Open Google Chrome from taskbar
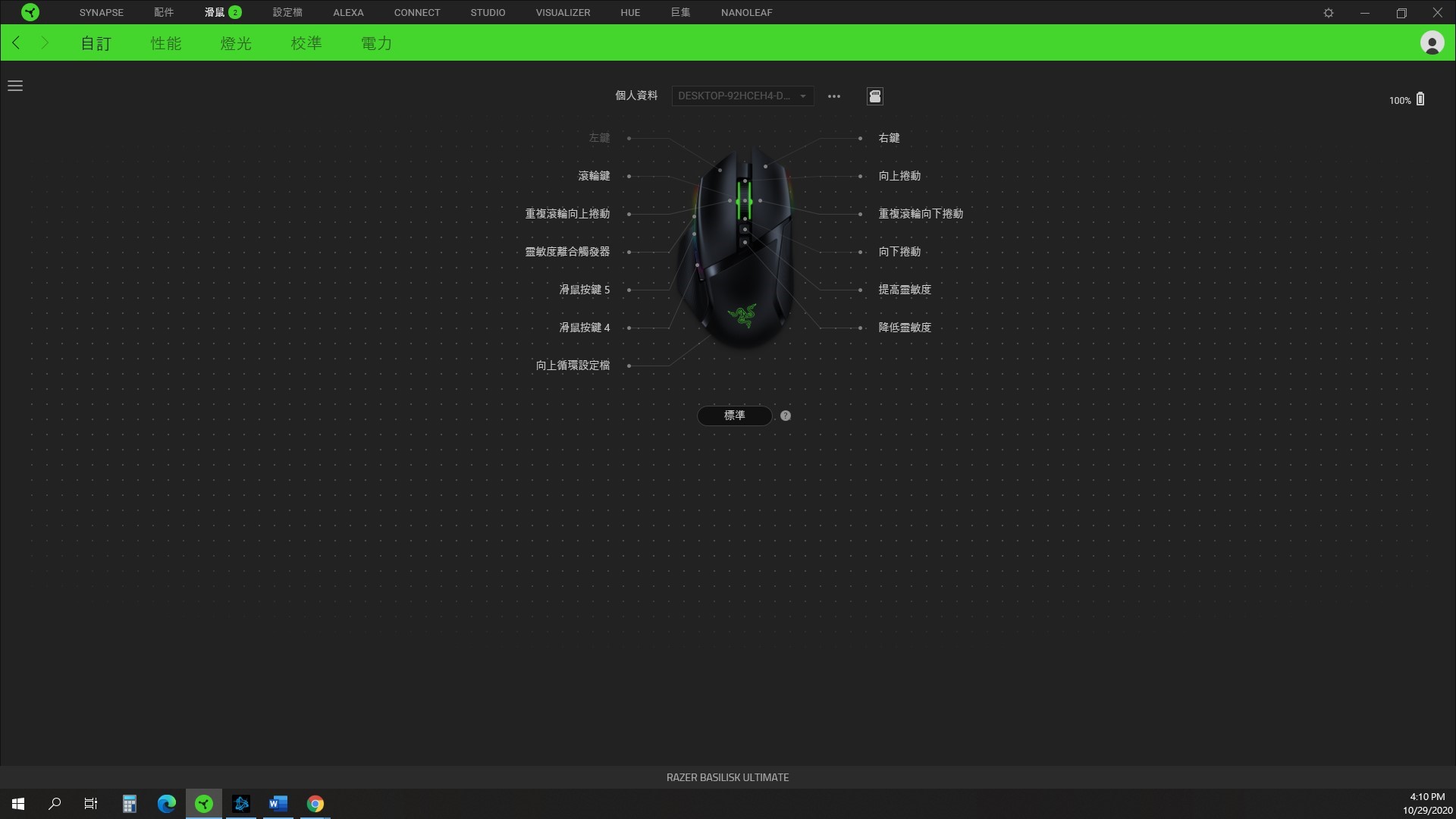Screen dimensions: 1456x819 [x=315, y=804]
